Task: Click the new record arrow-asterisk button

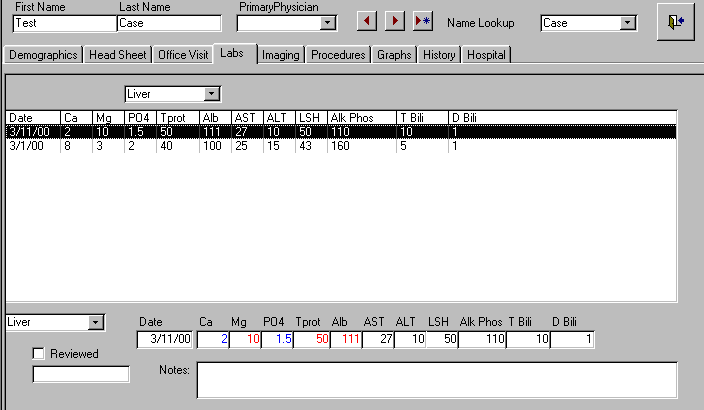Action: tap(422, 22)
